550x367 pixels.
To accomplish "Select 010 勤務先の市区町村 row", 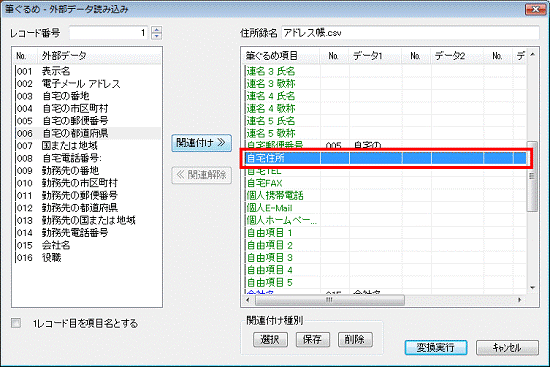I will (x=88, y=183).
